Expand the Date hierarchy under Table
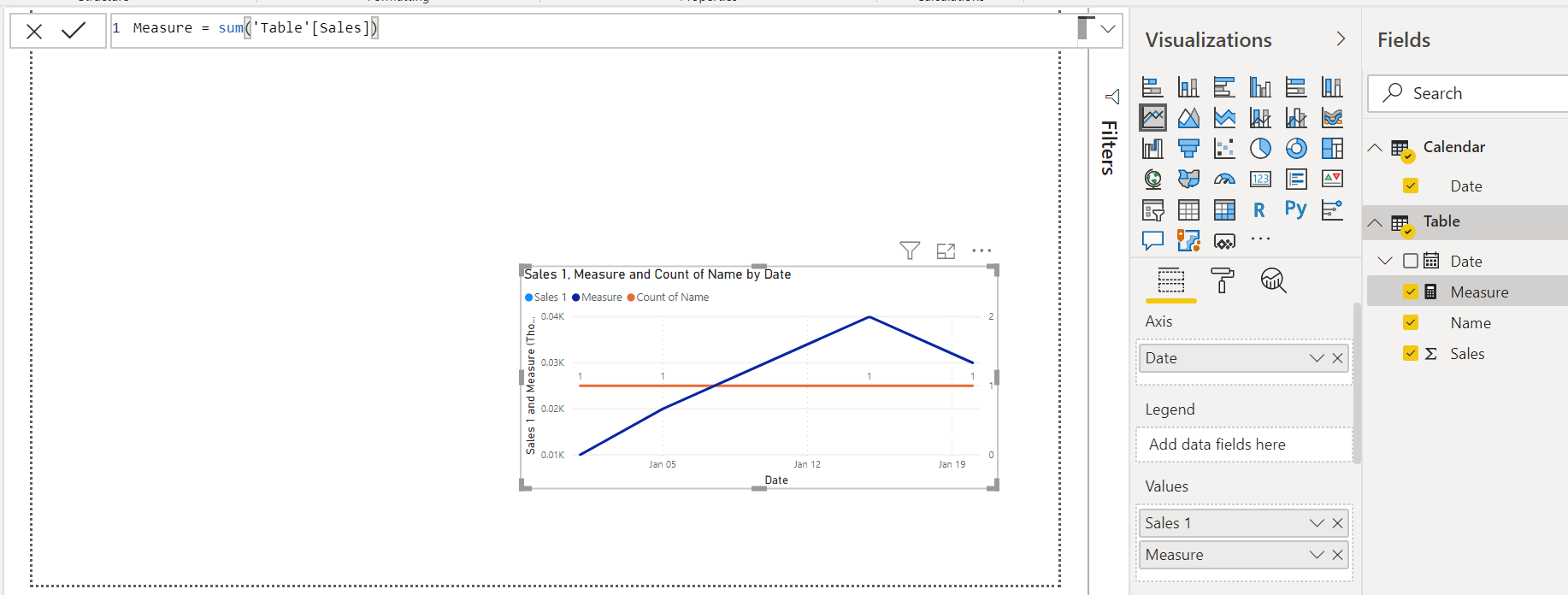This screenshot has height=595, width=1568. (1386, 260)
